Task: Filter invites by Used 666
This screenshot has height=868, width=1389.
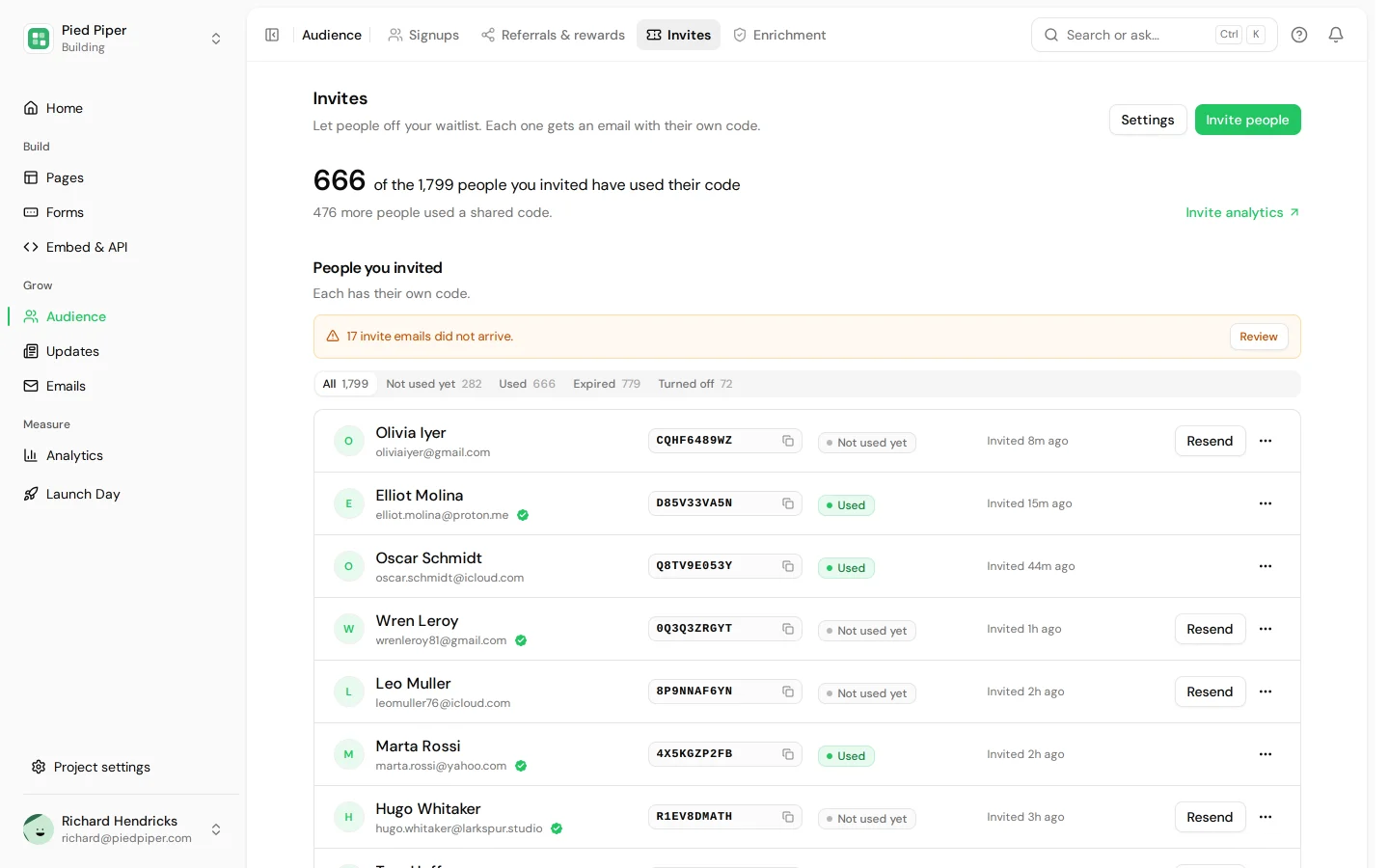Action: tap(527, 384)
